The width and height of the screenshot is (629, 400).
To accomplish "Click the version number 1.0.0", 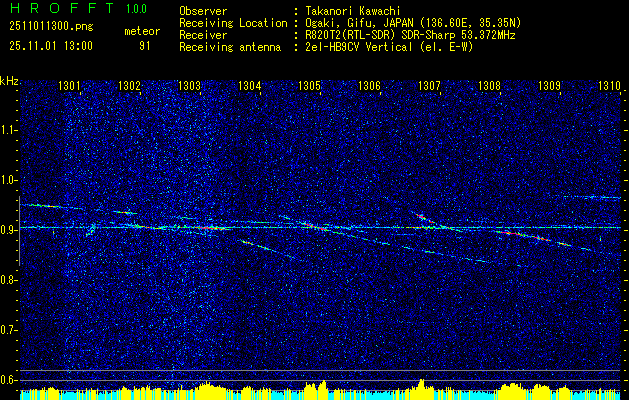I will [x=136, y=9].
